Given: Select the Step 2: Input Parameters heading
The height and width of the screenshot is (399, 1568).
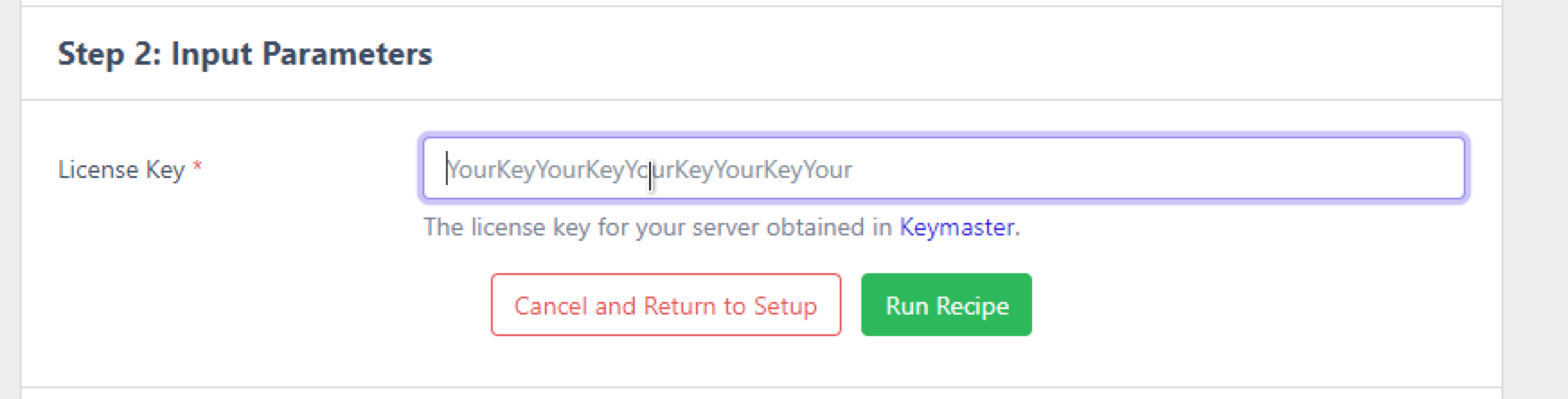Looking at the screenshot, I should point(245,54).
